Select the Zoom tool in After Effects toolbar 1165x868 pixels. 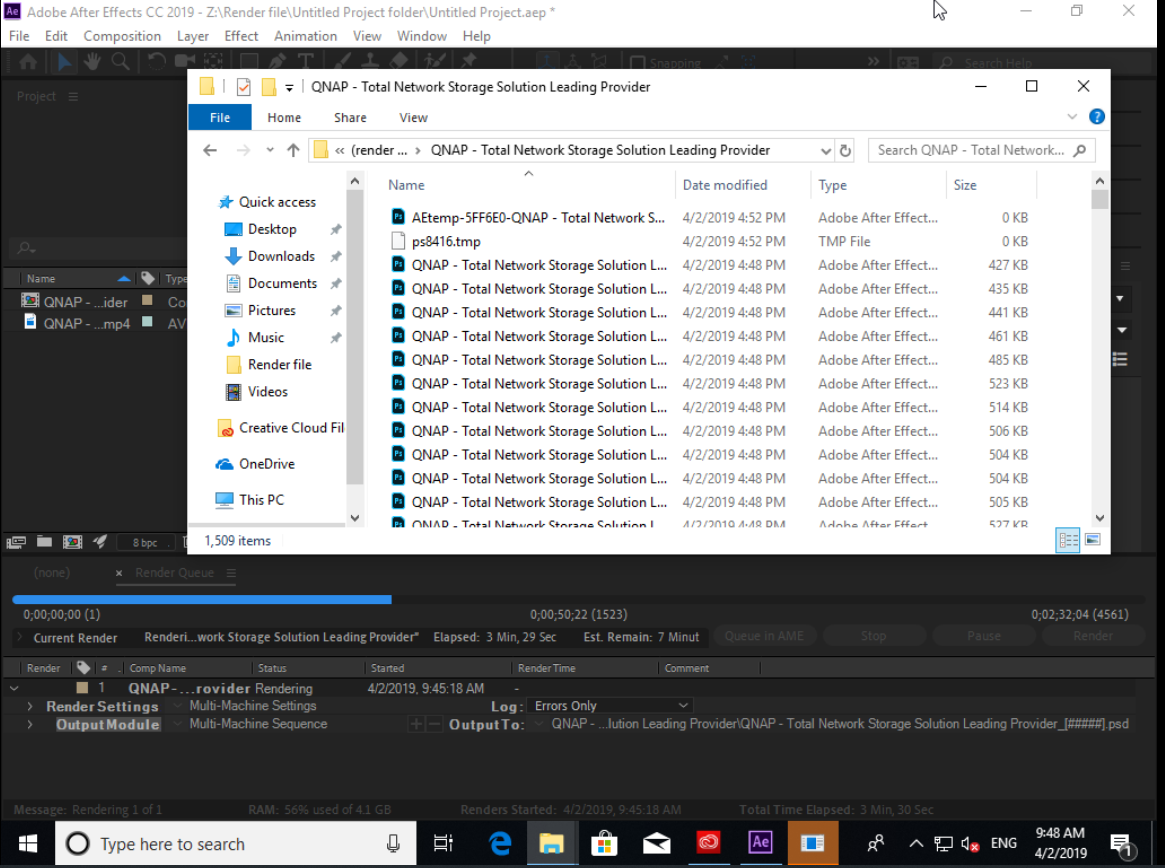pos(120,62)
